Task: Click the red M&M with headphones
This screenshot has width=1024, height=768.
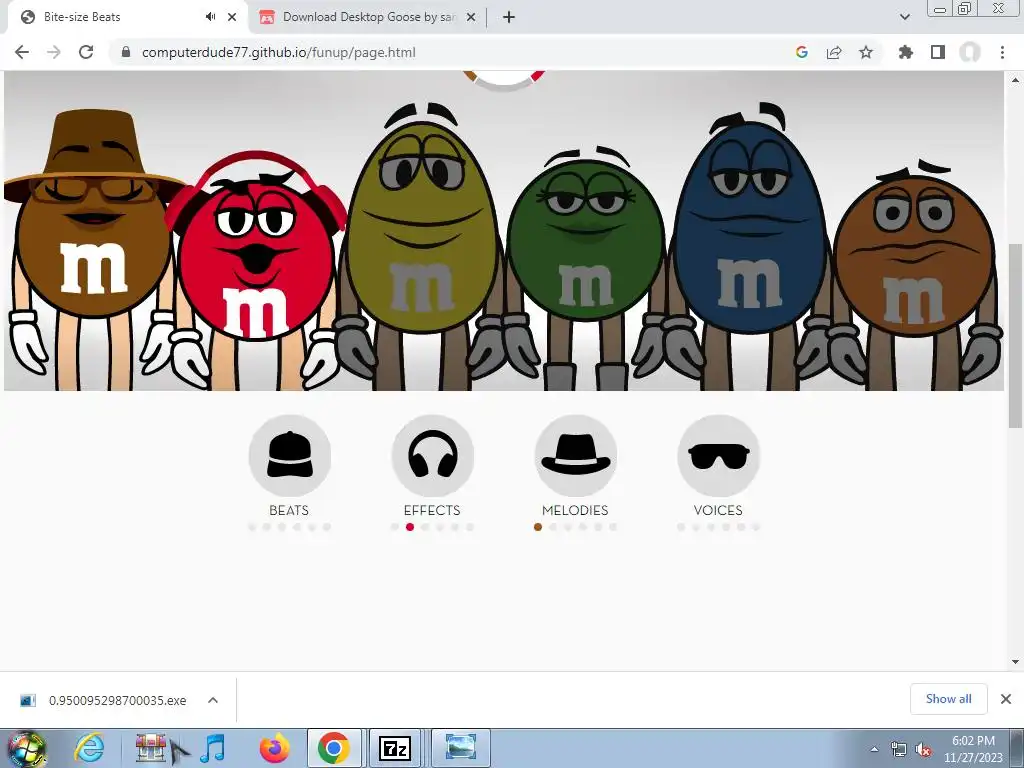Action: pyautogui.click(x=256, y=268)
